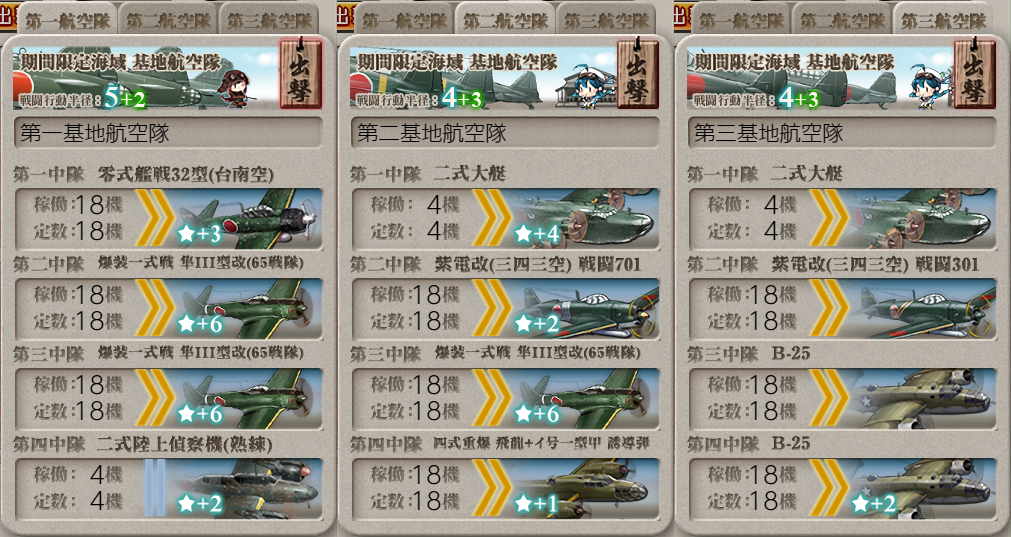1011x537 pixels.
Task: Select the 紫電改 戦闘301 fighter image
Action: tap(922, 308)
